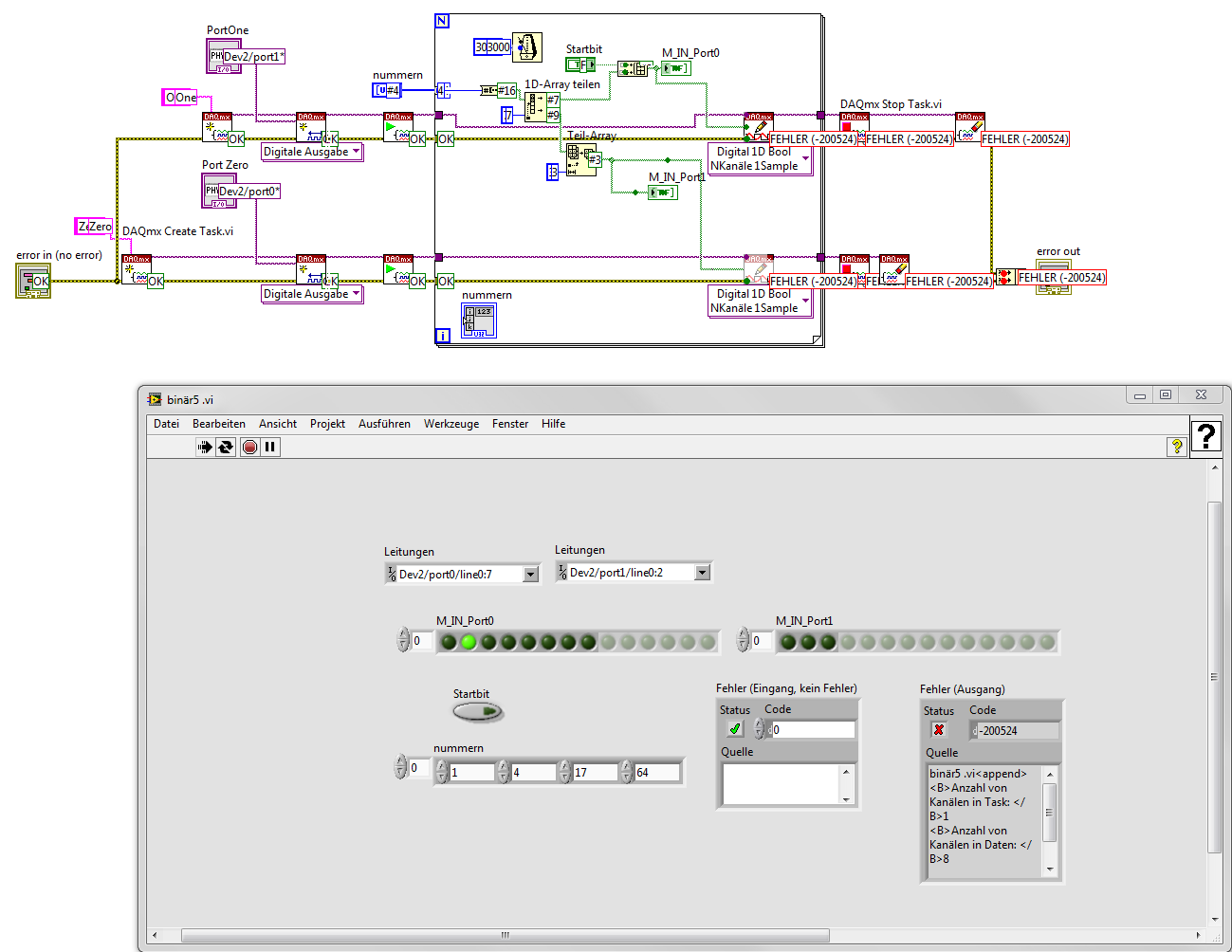The width and height of the screenshot is (1232, 952).
Task: Expand the Dev2/port0/line0:7 channel dropdown
Action: [x=531, y=574]
